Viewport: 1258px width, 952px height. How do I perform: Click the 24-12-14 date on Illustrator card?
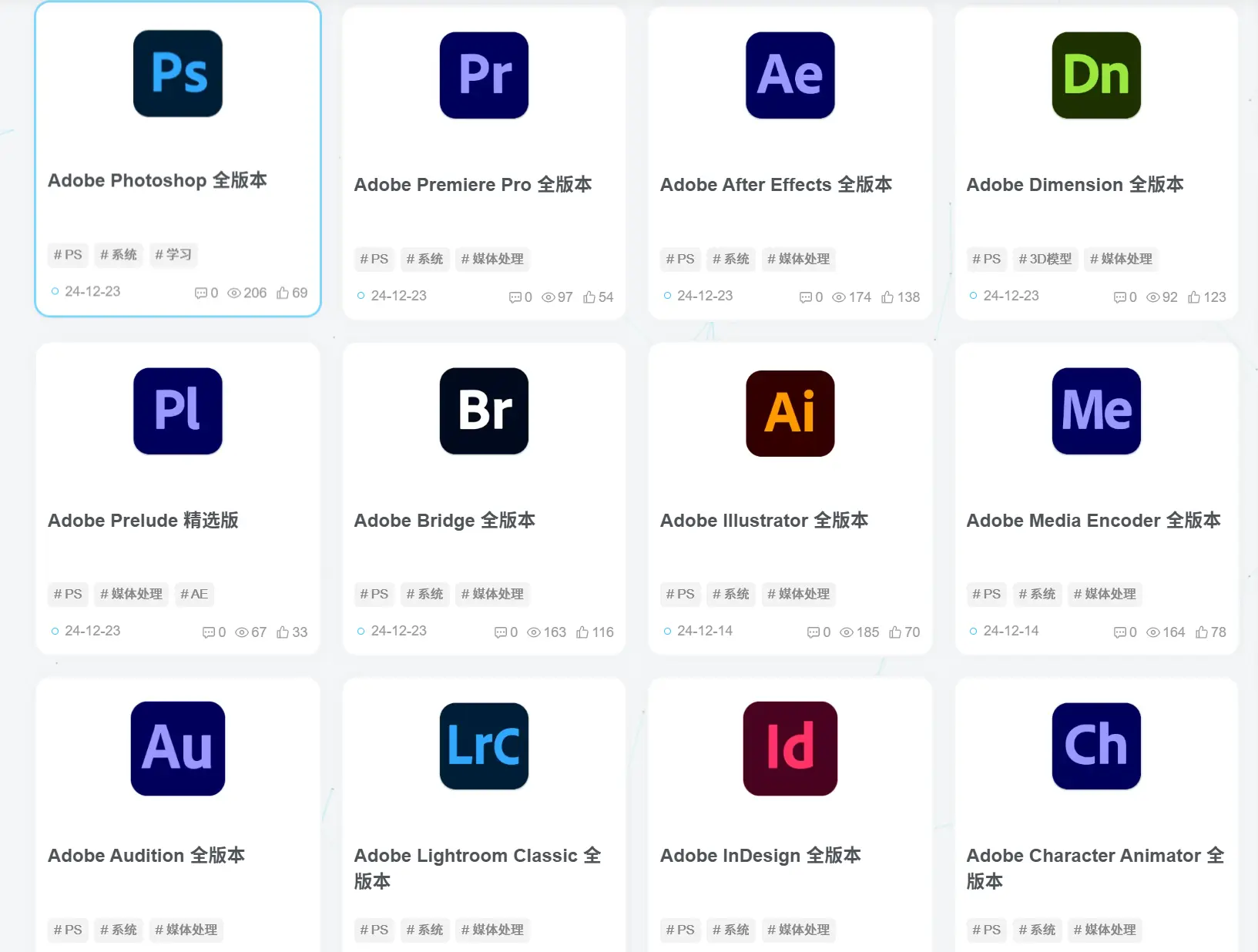tap(705, 631)
